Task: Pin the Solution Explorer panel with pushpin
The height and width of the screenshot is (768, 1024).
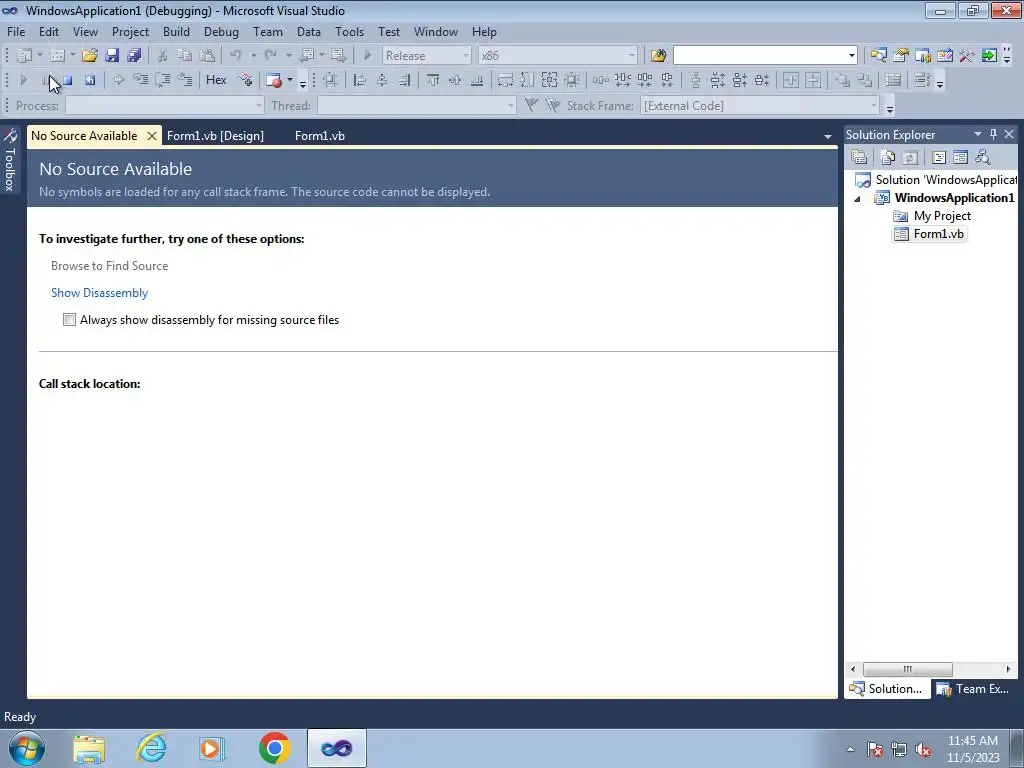Action: pyautogui.click(x=993, y=134)
